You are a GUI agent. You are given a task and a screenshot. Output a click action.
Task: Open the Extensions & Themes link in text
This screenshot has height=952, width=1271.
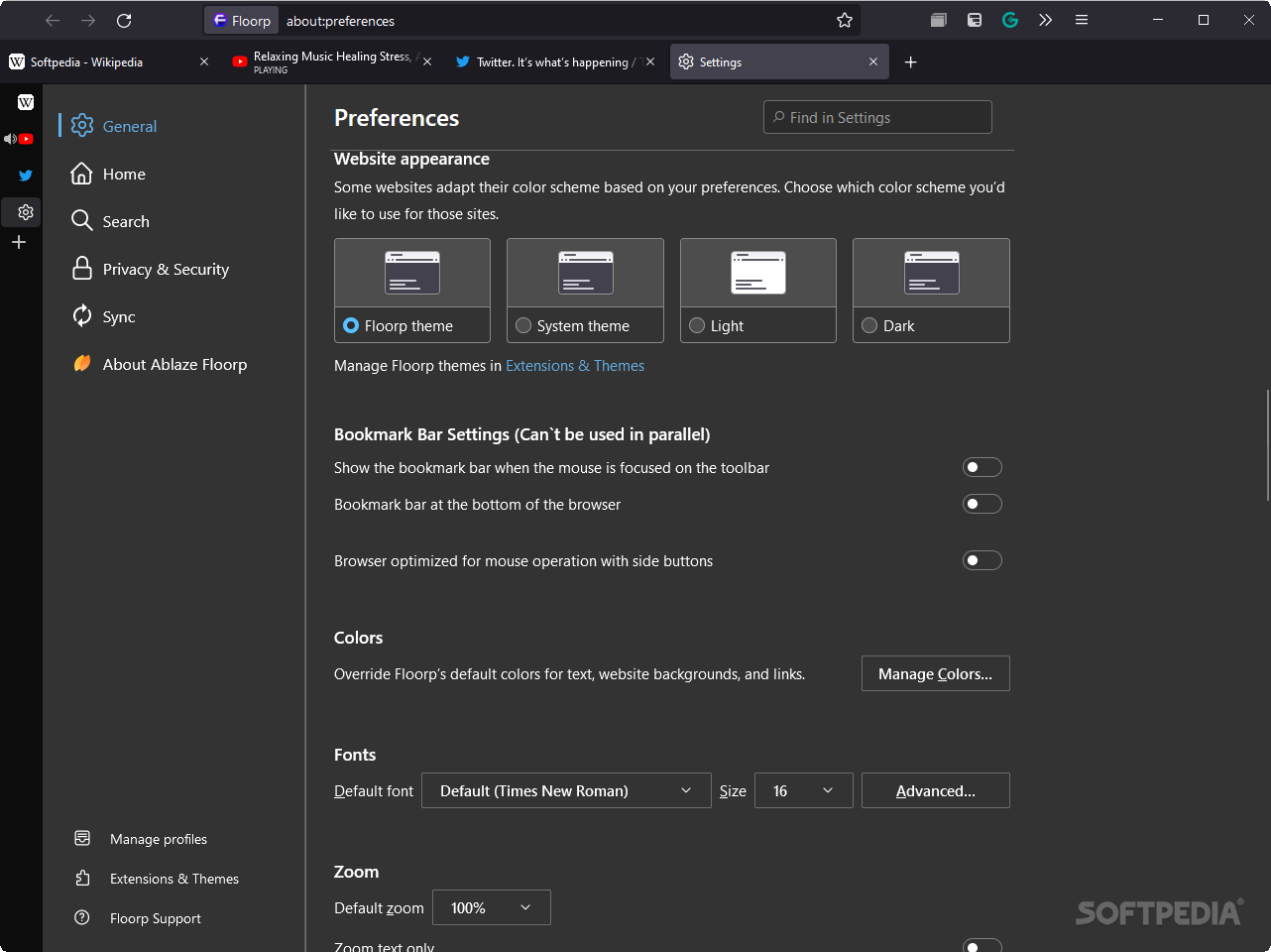pos(575,365)
